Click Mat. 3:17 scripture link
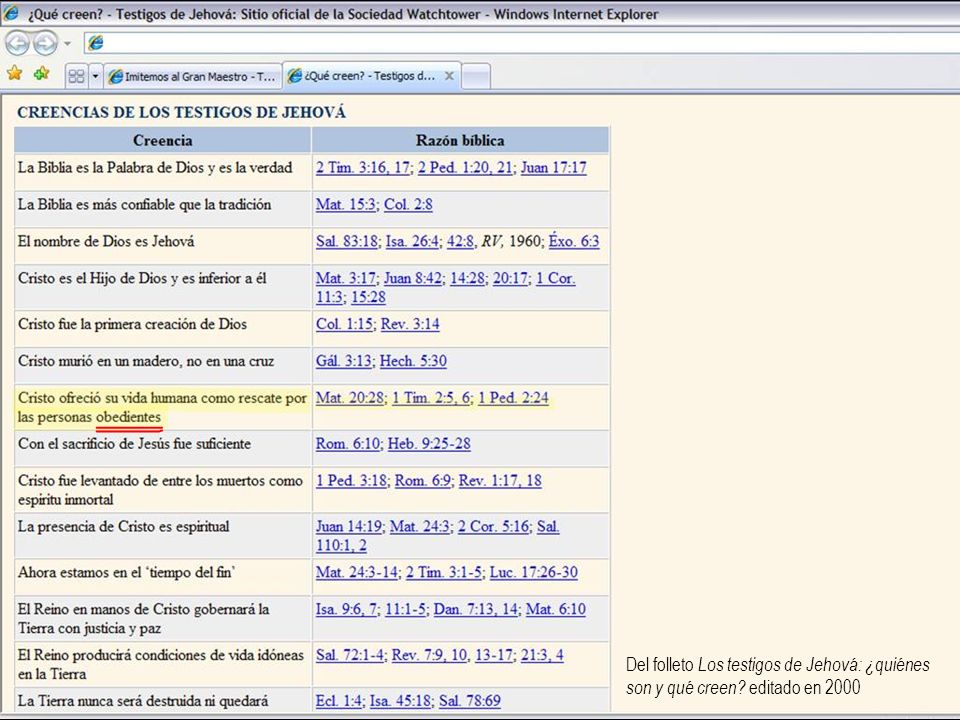Image resolution: width=960 pixels, height=720 pixels. click(346, 278)
